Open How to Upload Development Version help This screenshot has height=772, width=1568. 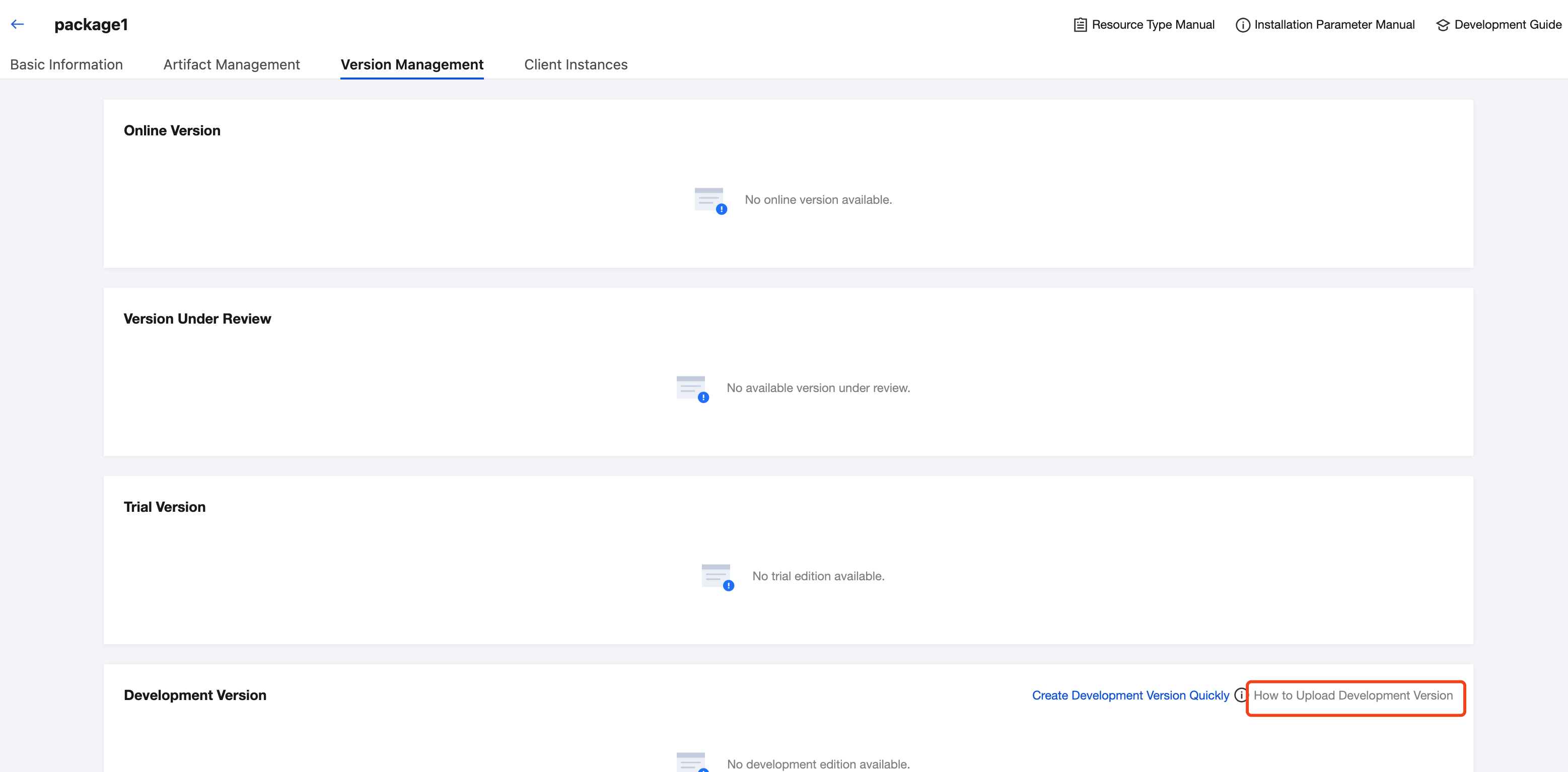1352,696
